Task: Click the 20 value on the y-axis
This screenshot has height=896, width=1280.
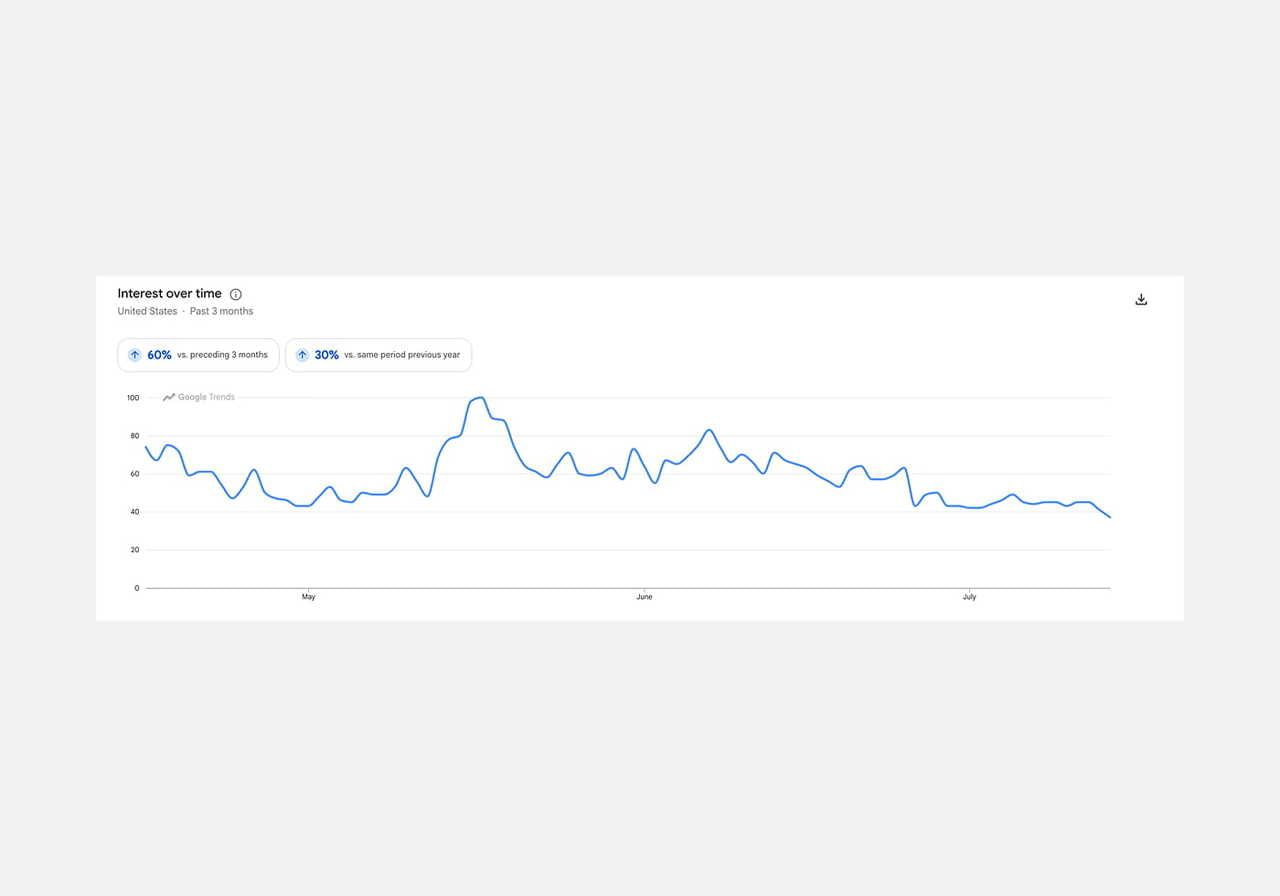Action: [x=135, y=550]
